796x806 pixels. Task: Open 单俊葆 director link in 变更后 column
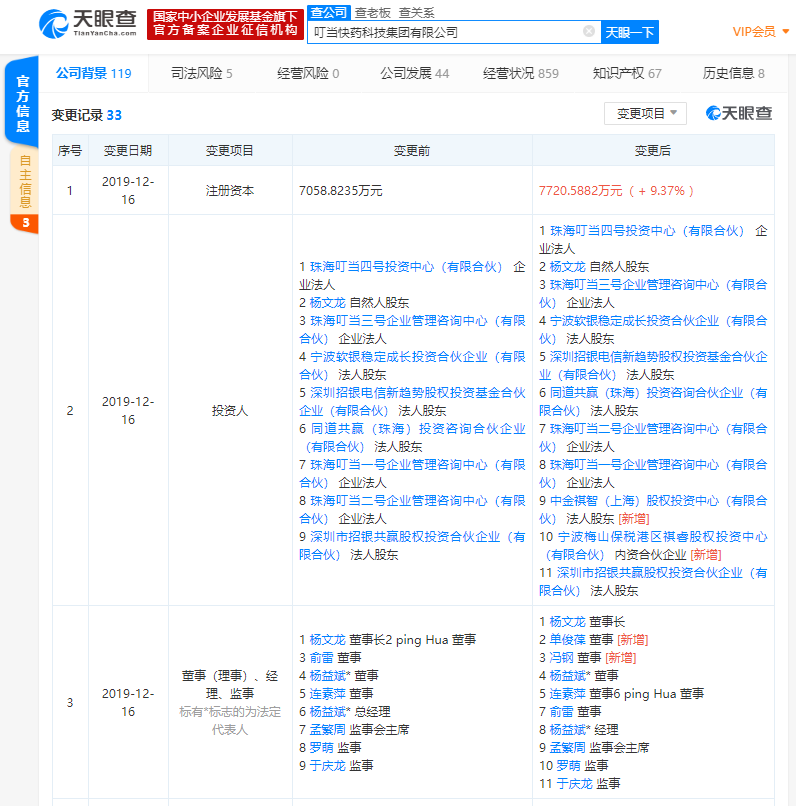[x=567, y=639]
